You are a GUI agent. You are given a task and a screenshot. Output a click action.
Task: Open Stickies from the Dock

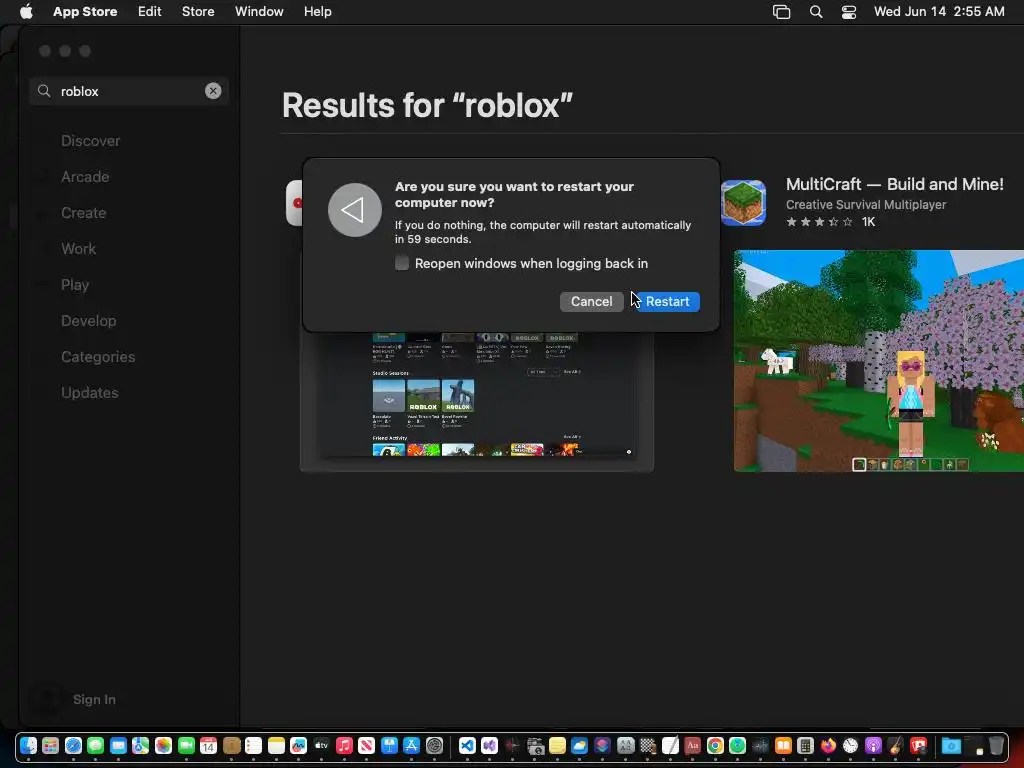pyautogui.click(x=557, y=745)
